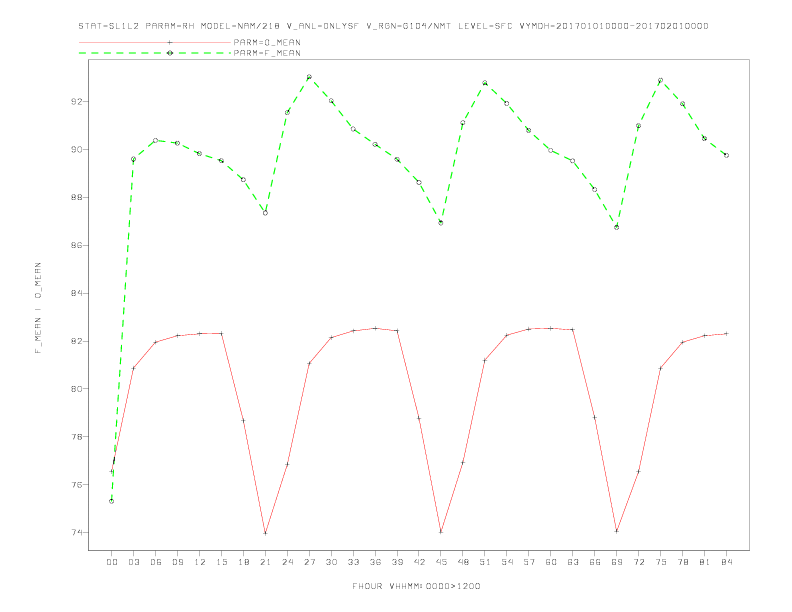Click x-axis tick label 24
Viewport: 792px width, 612px height.
pos(287,562)
